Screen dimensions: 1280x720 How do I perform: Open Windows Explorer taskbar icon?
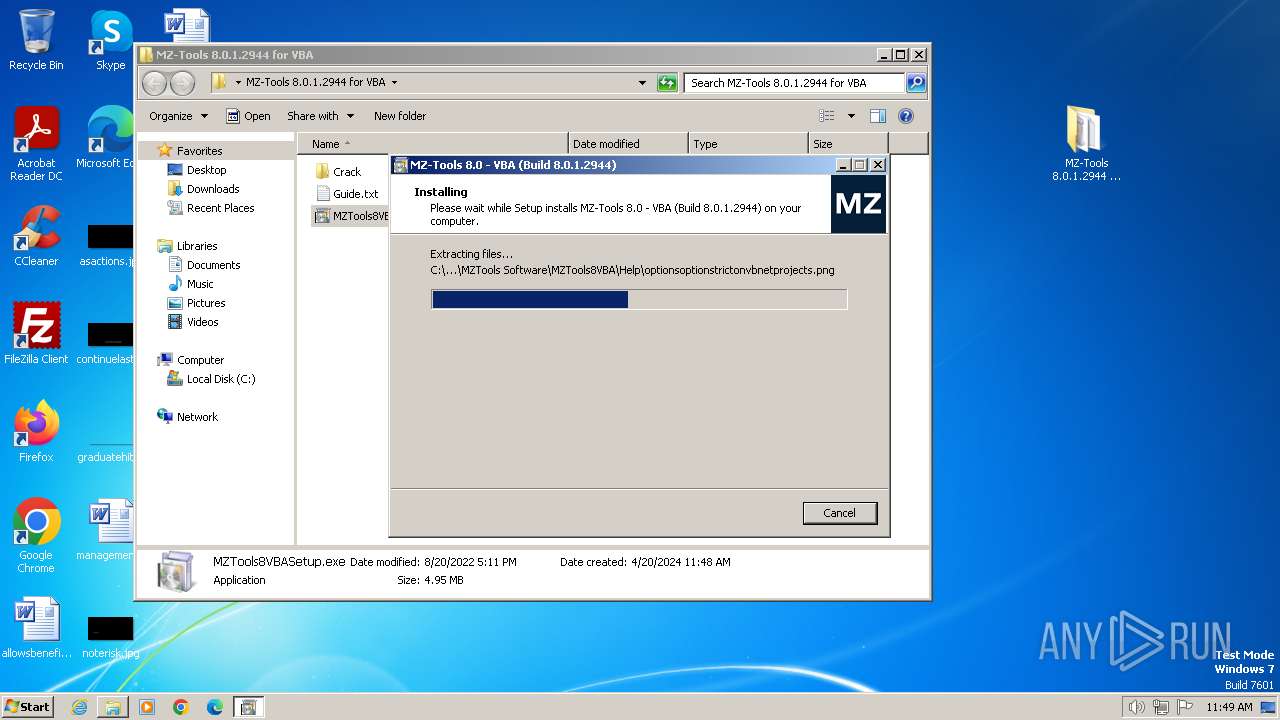point(113,707)
